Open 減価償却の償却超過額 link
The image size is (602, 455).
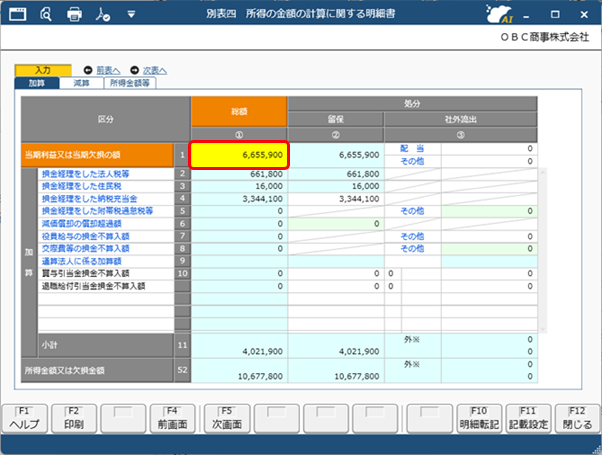click(x=81, y=224)
